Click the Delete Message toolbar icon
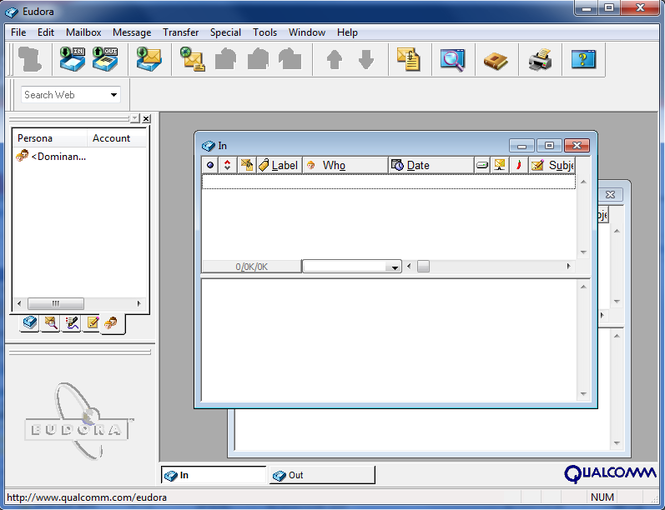665x510 pixels. 31,59
